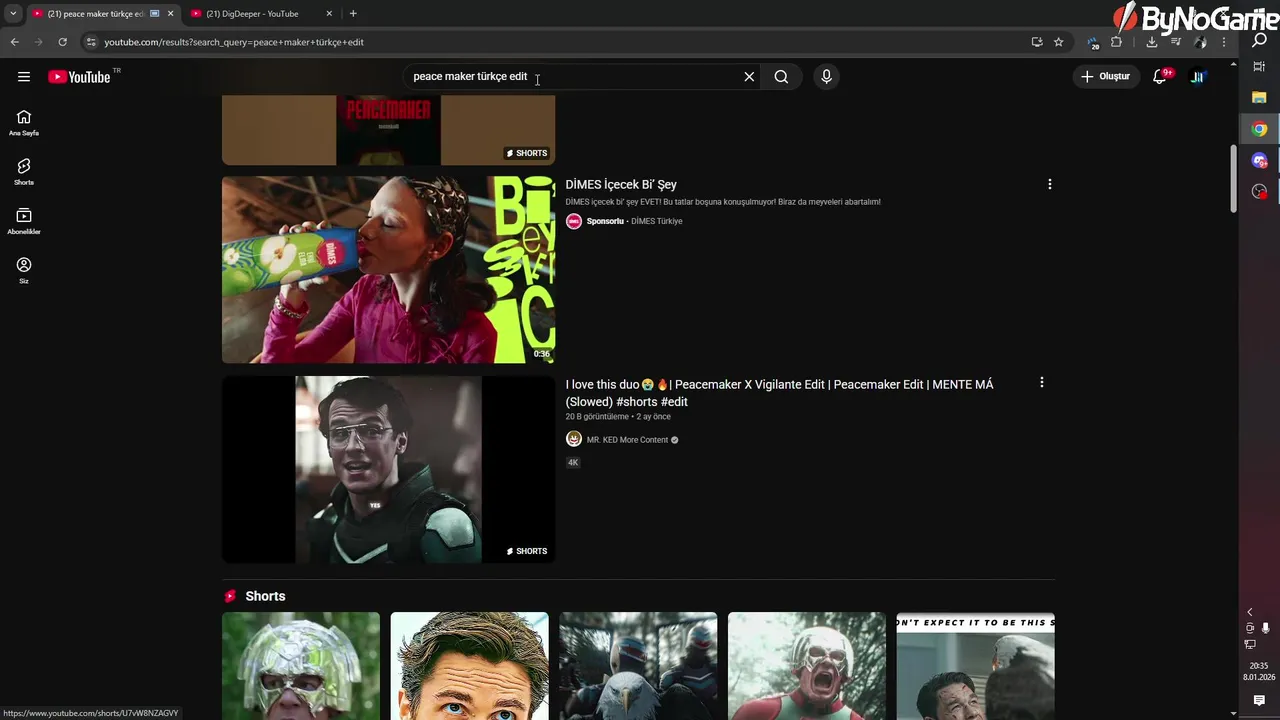Click the Oluştur create button
The width and height of the screenshot is (1280, 720).
tap(1105, 77)
